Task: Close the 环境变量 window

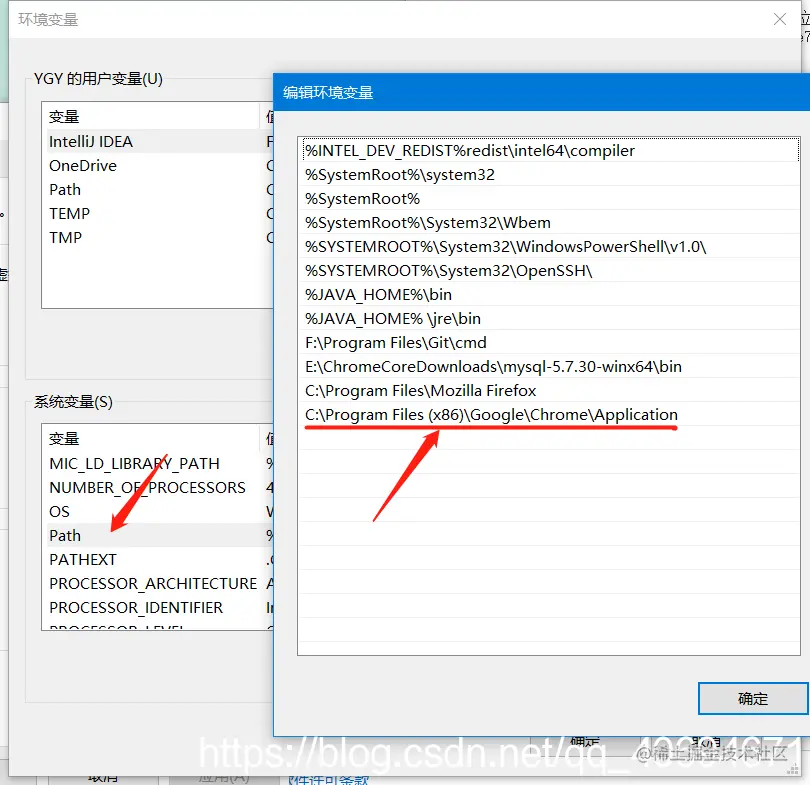Action: tap(780, 20)
